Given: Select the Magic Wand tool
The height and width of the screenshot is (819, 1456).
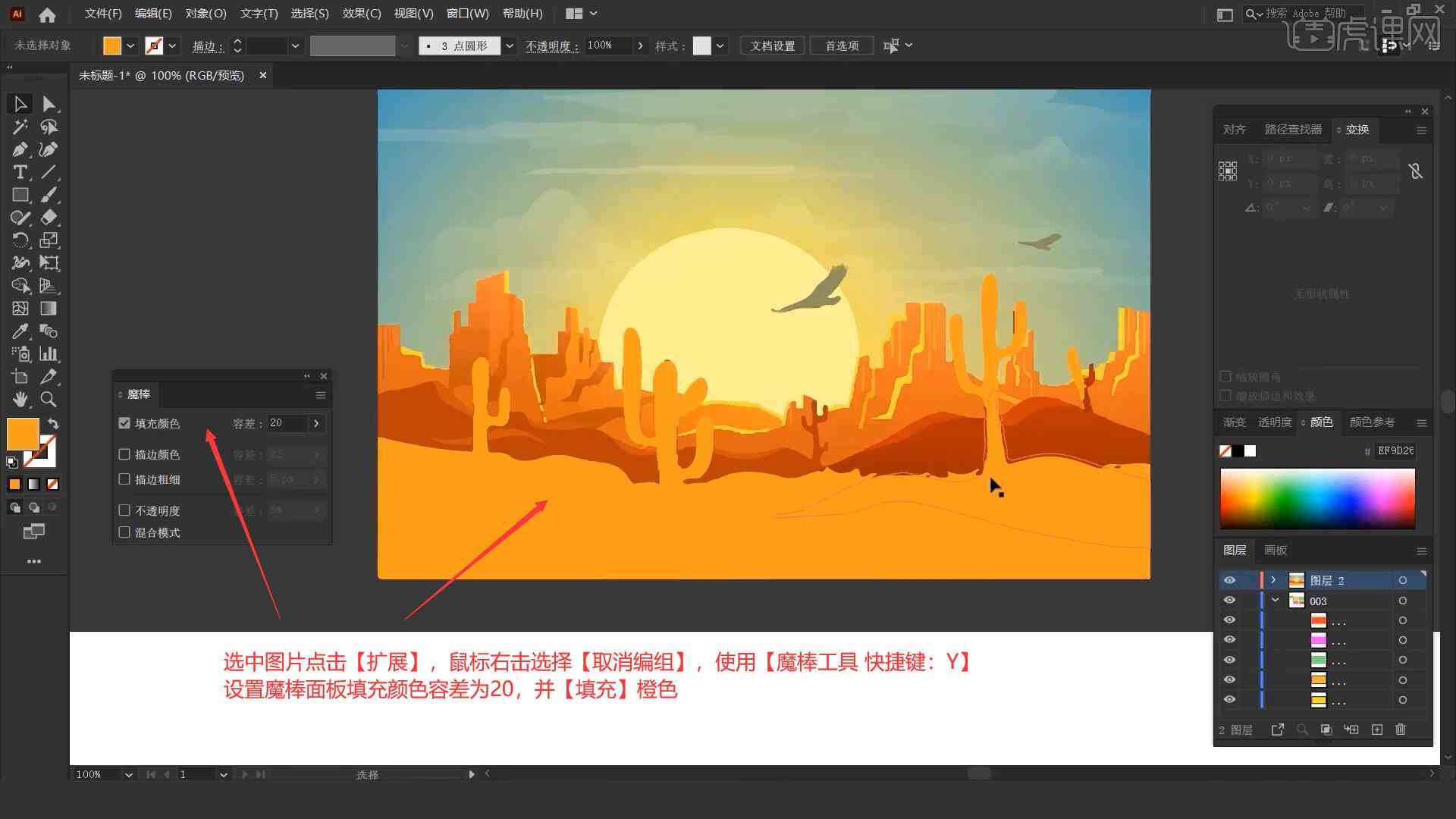Looking at the screenshot, I should pyautogui.click(x=18, y=126).
